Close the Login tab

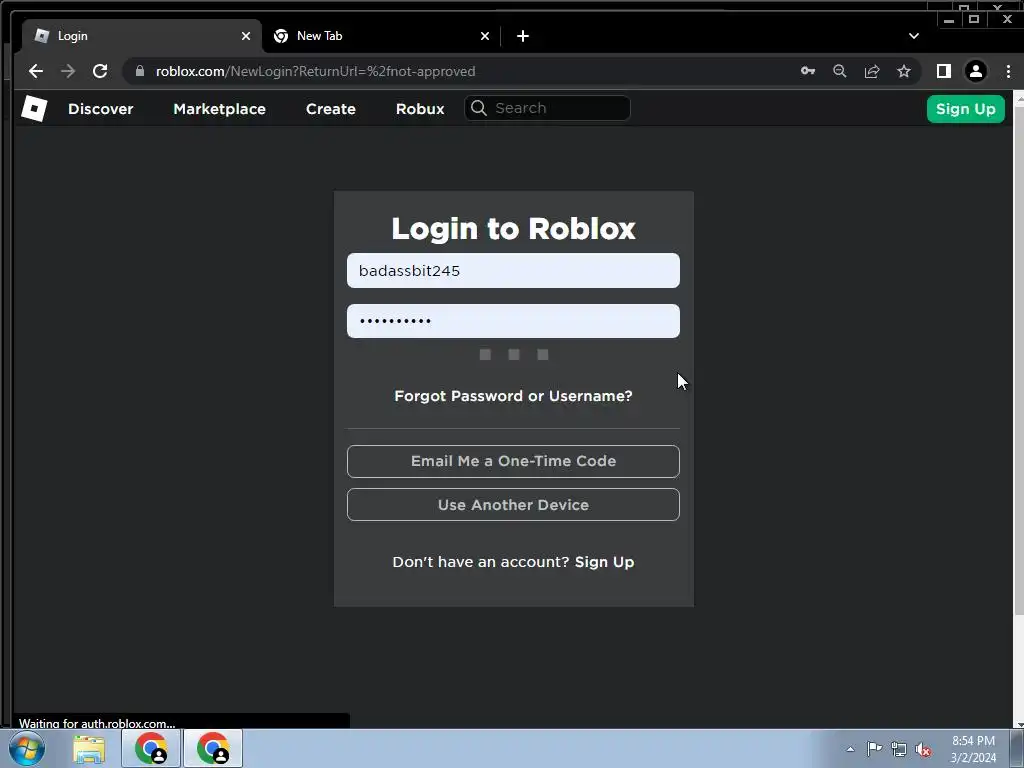(246, 36)
